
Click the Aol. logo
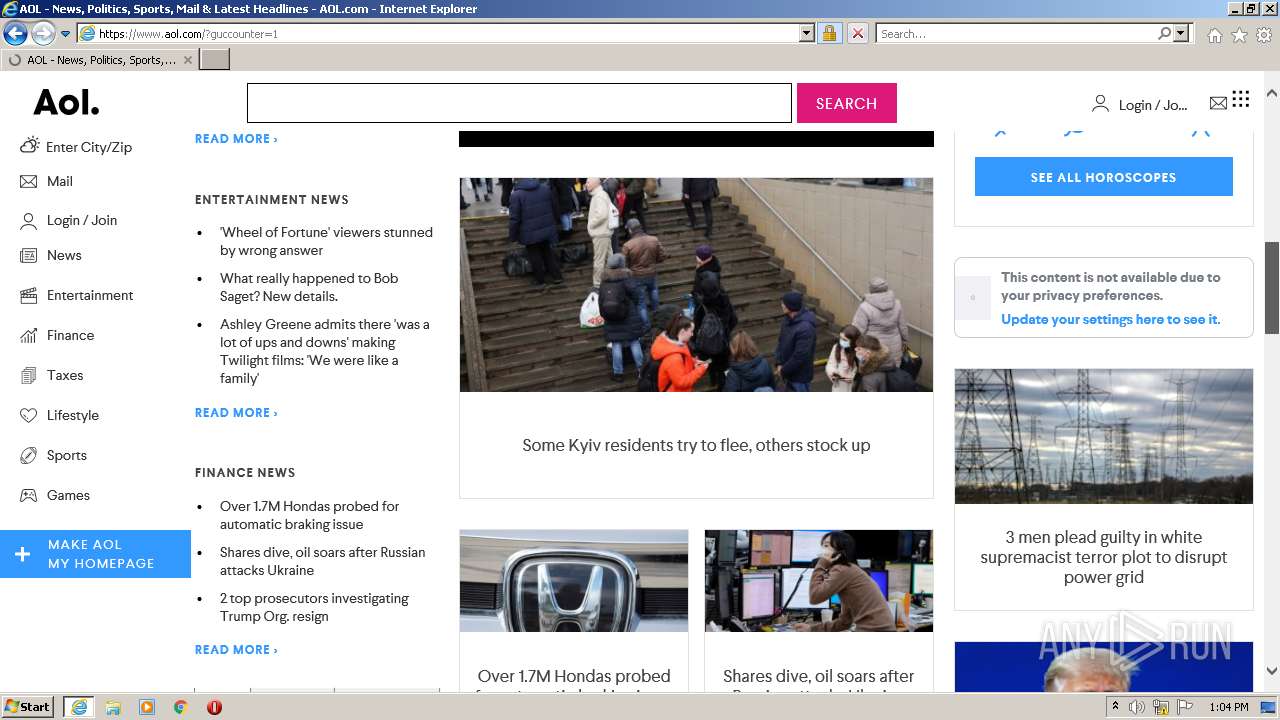coord(66,103)
